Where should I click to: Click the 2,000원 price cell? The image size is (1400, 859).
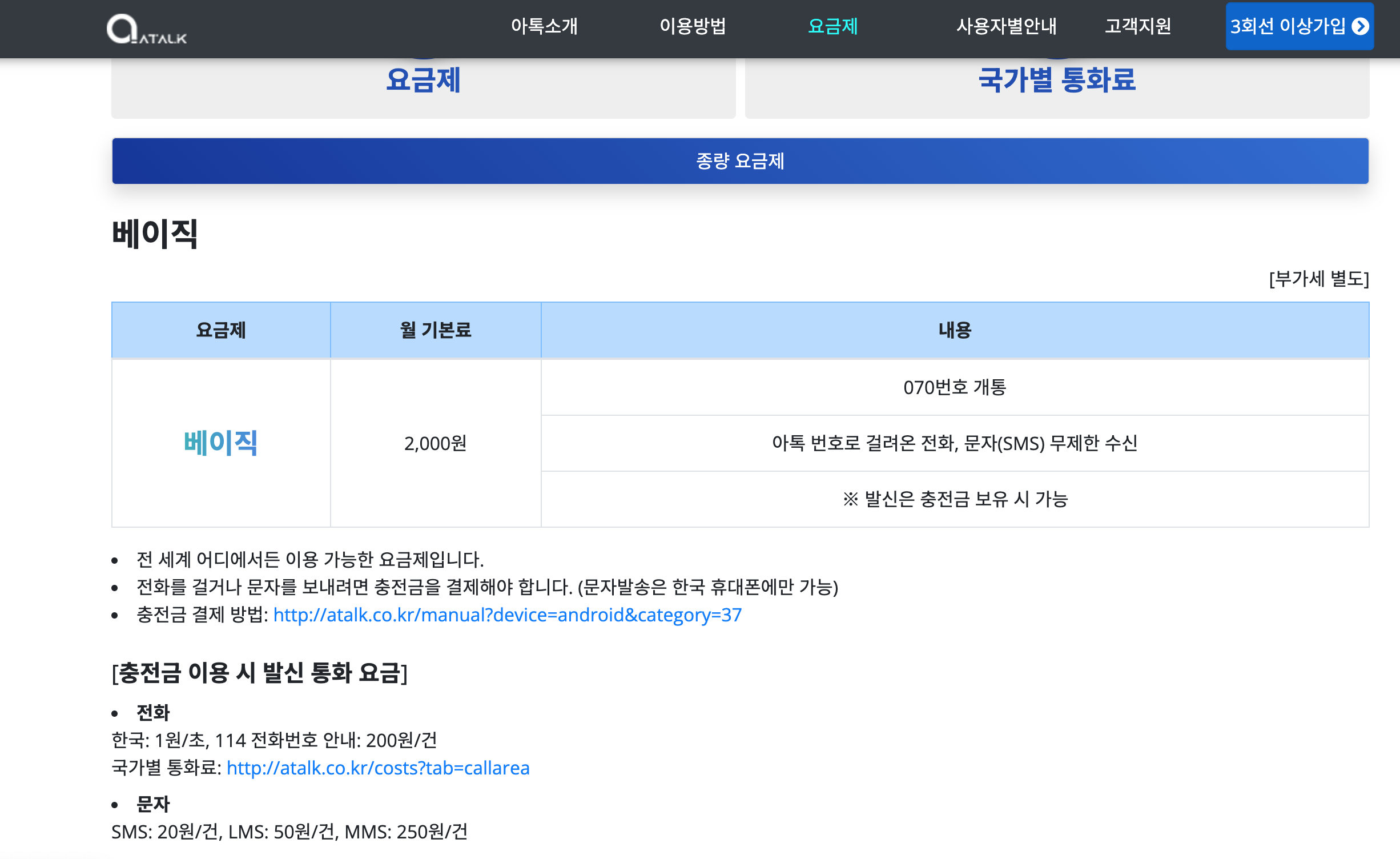point(436,443)
